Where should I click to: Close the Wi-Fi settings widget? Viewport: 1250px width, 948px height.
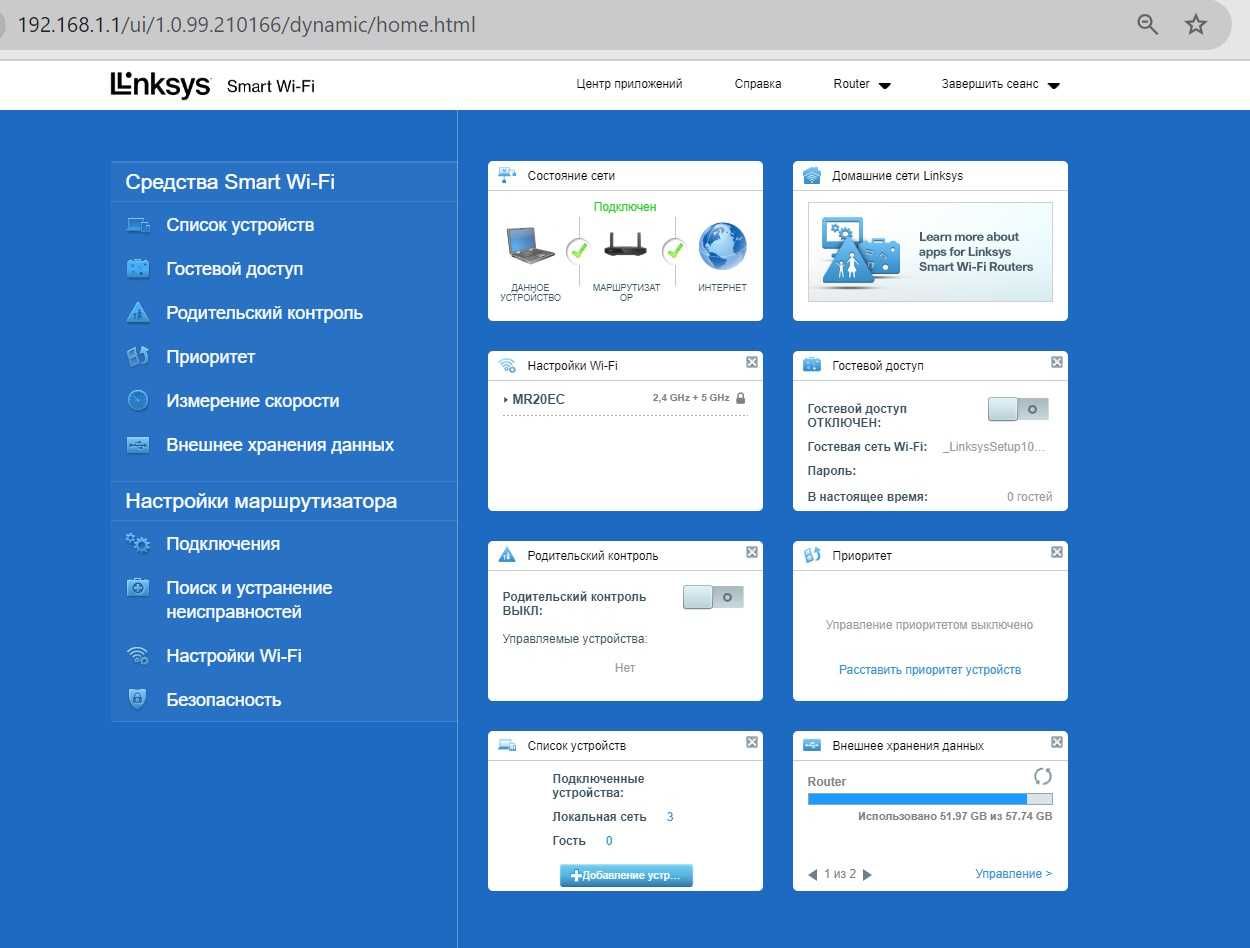(x=752, y=362)
